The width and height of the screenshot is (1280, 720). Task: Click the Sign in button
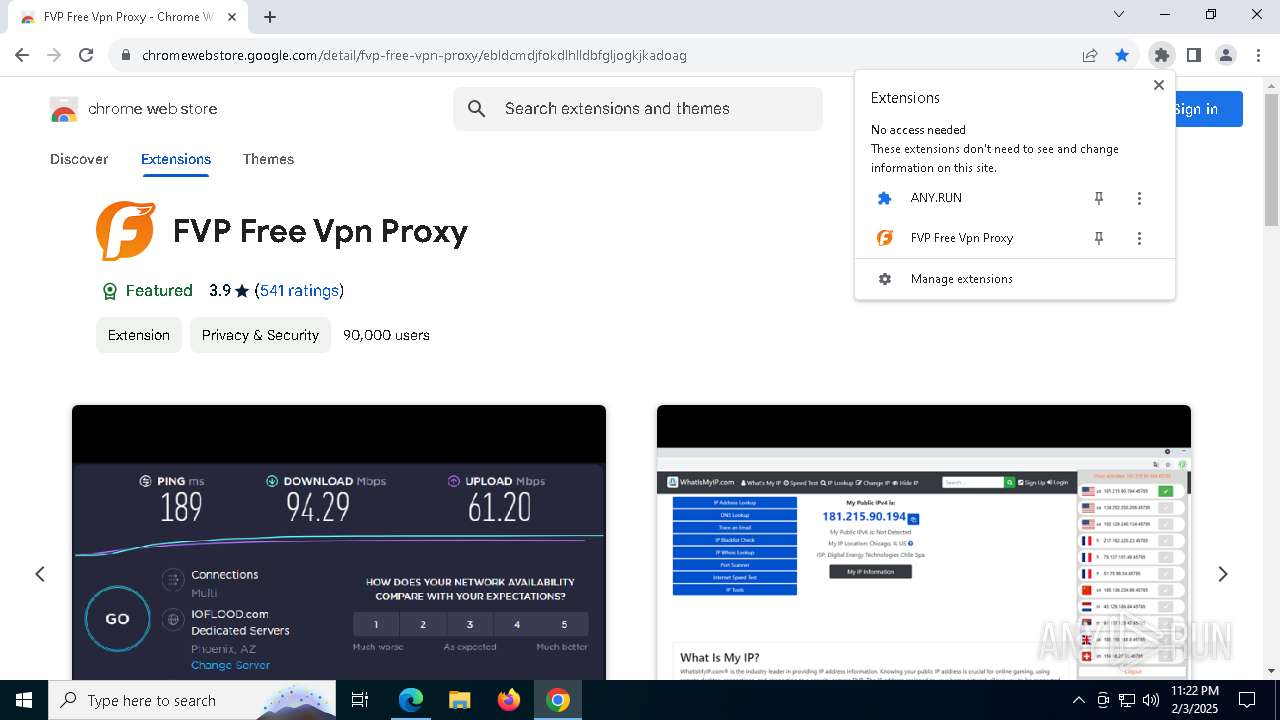click(1208, 109)
